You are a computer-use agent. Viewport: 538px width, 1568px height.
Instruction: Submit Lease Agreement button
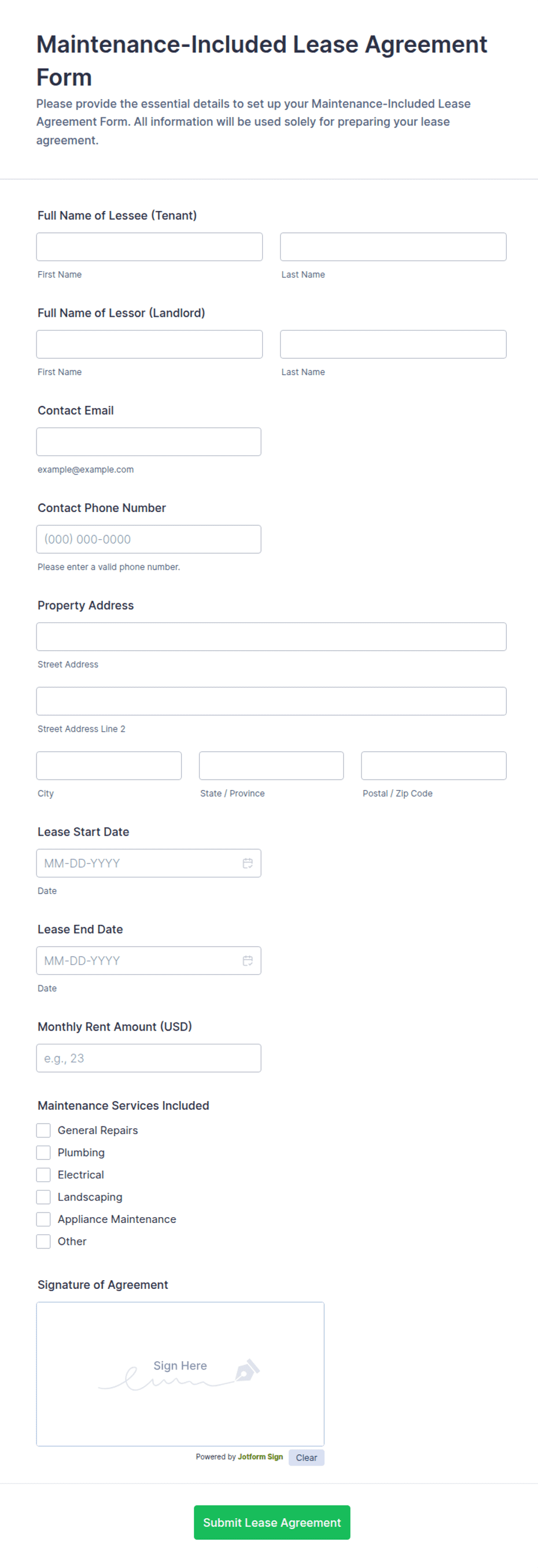[x=272, y=1522]
